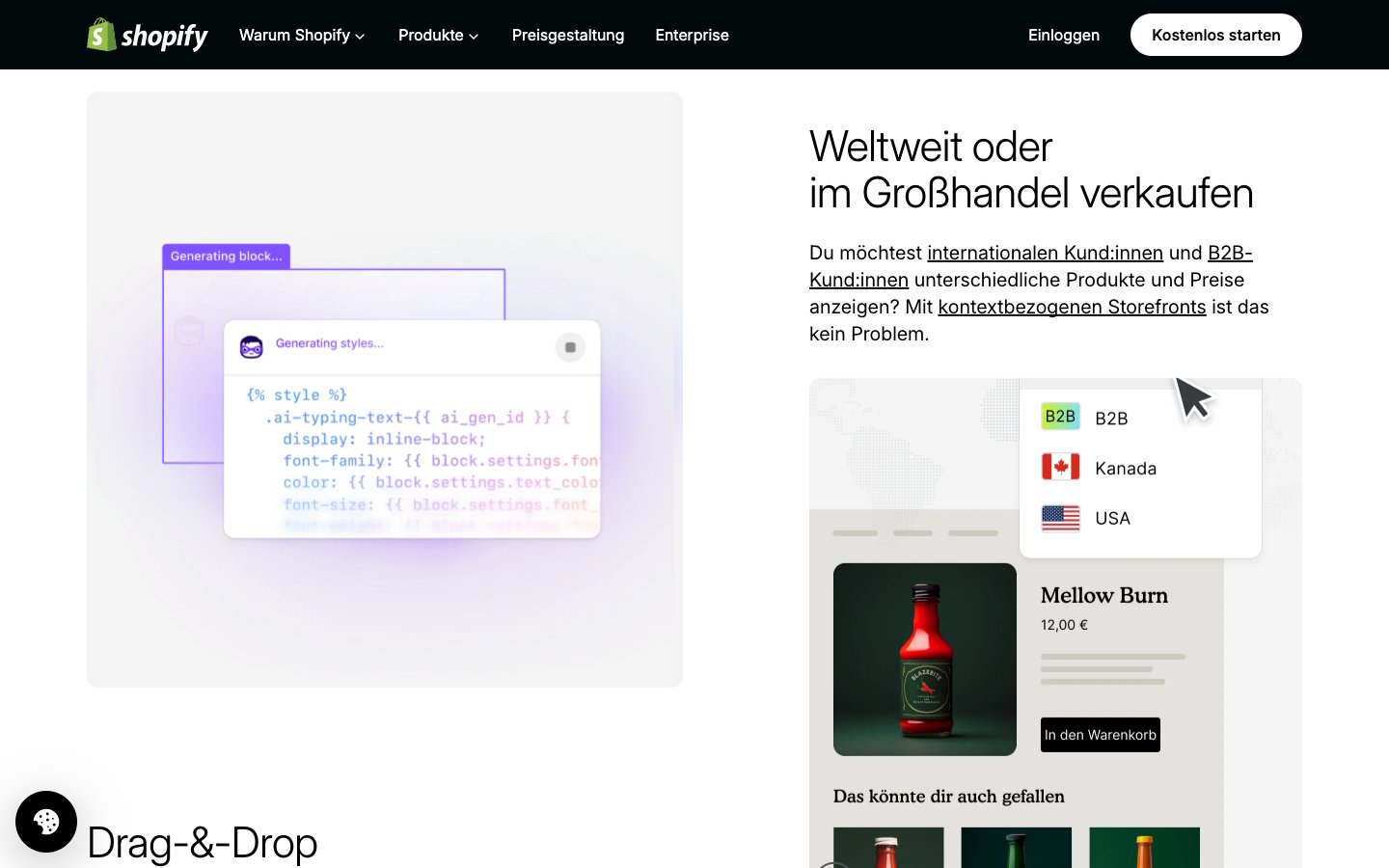1389x868 pixels.
Task: Expand the Warum Shopify menu
Action: (x=302, y=35)
